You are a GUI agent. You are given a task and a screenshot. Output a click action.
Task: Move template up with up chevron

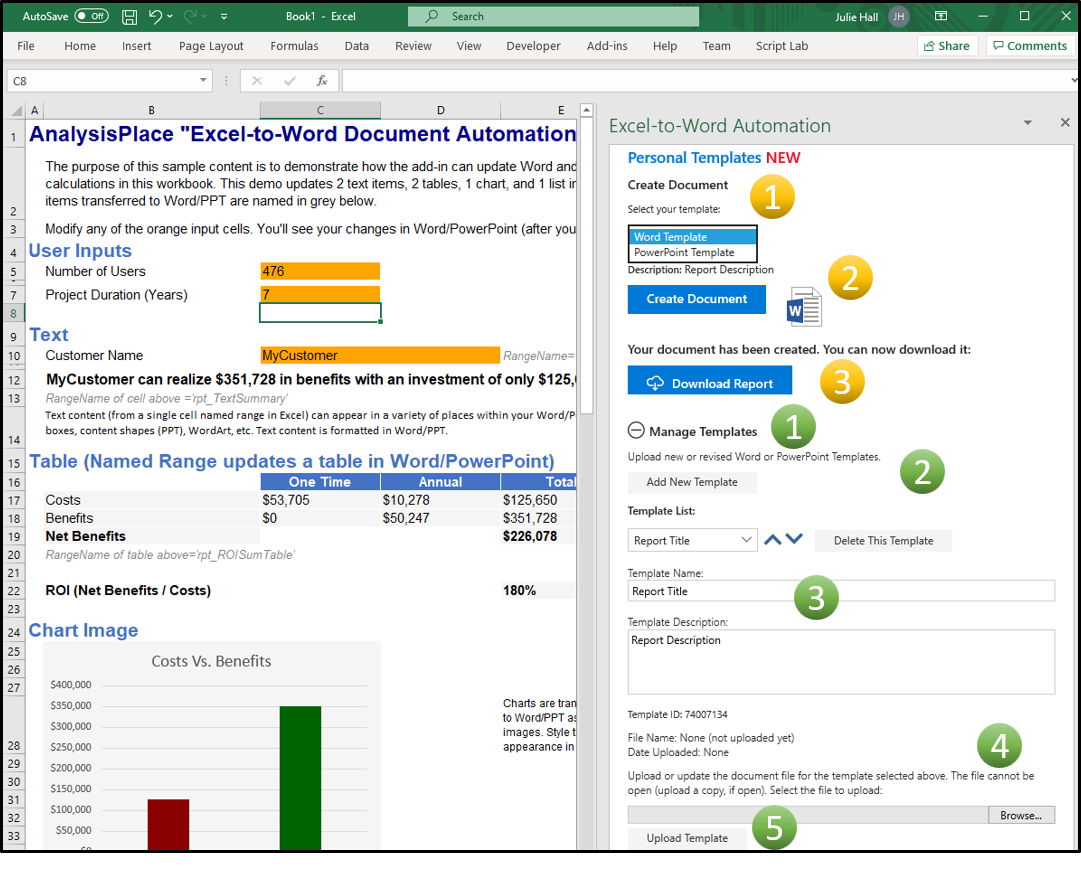pos(773,539)
